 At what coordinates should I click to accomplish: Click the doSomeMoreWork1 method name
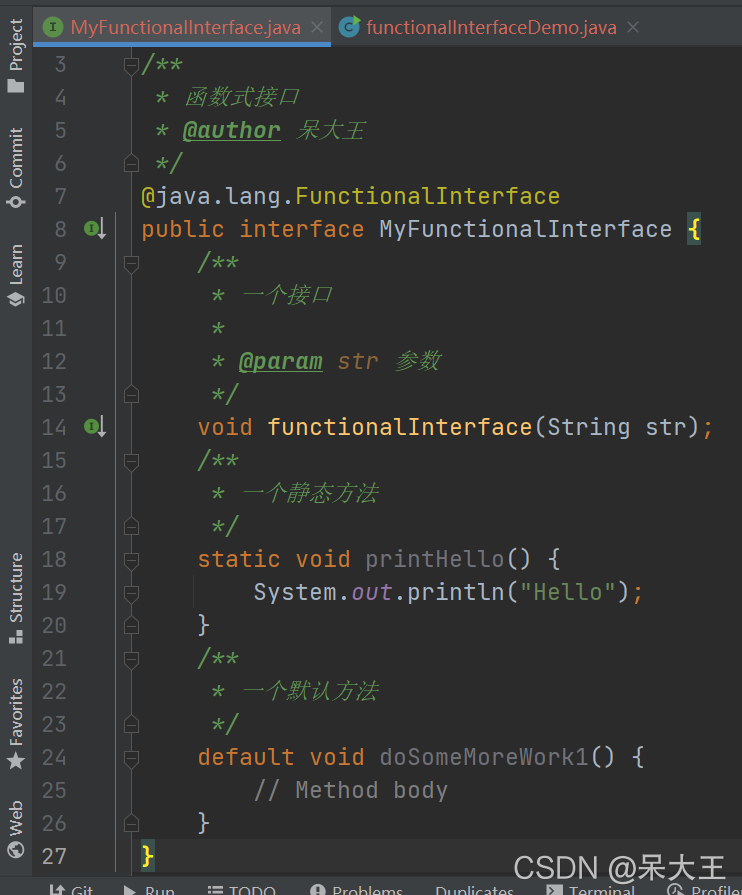point(484,757)
